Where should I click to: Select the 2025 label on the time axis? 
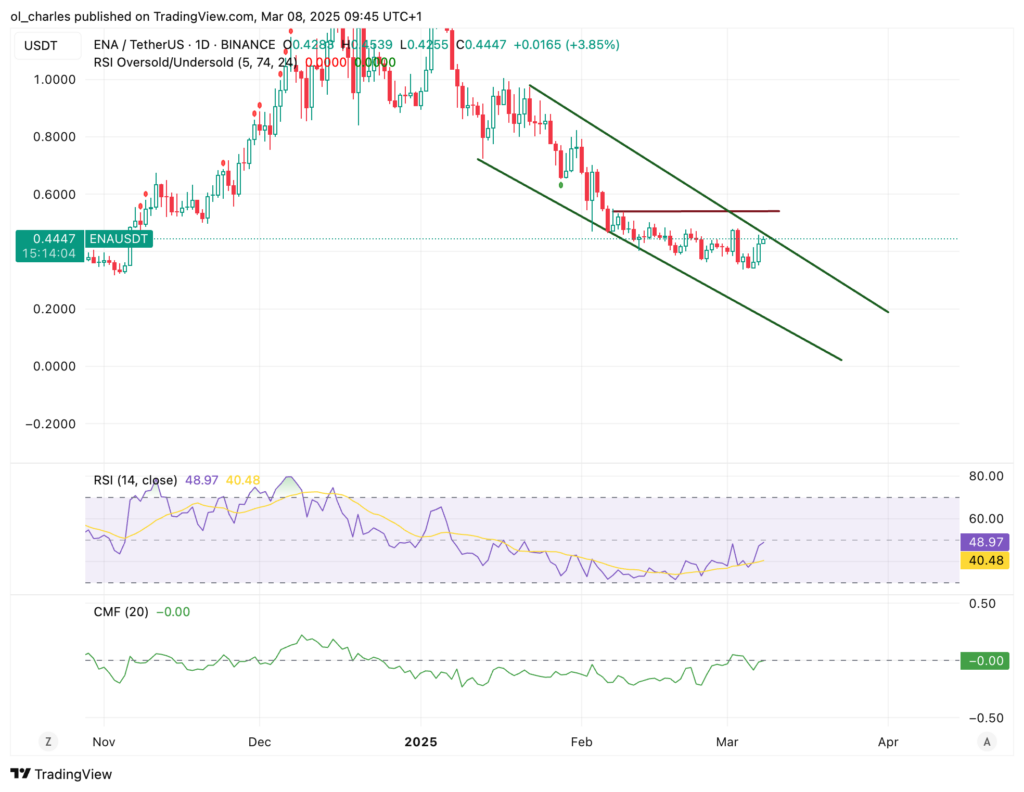(x=421, y=742)
